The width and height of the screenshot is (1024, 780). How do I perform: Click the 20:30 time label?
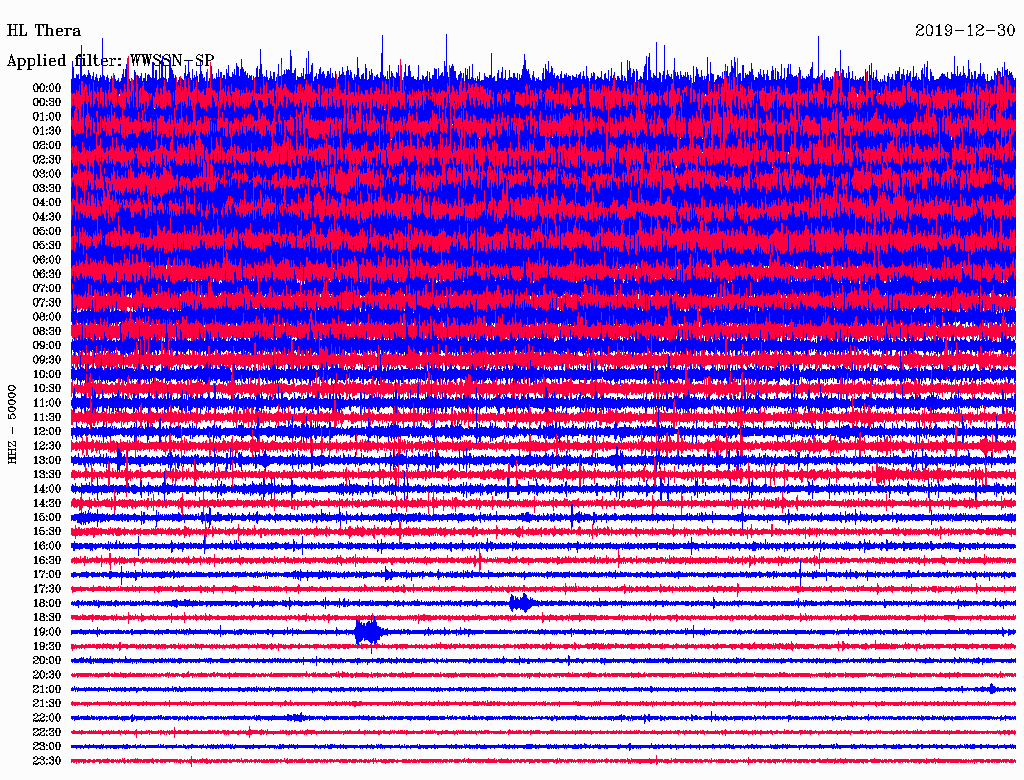[47, 675]
